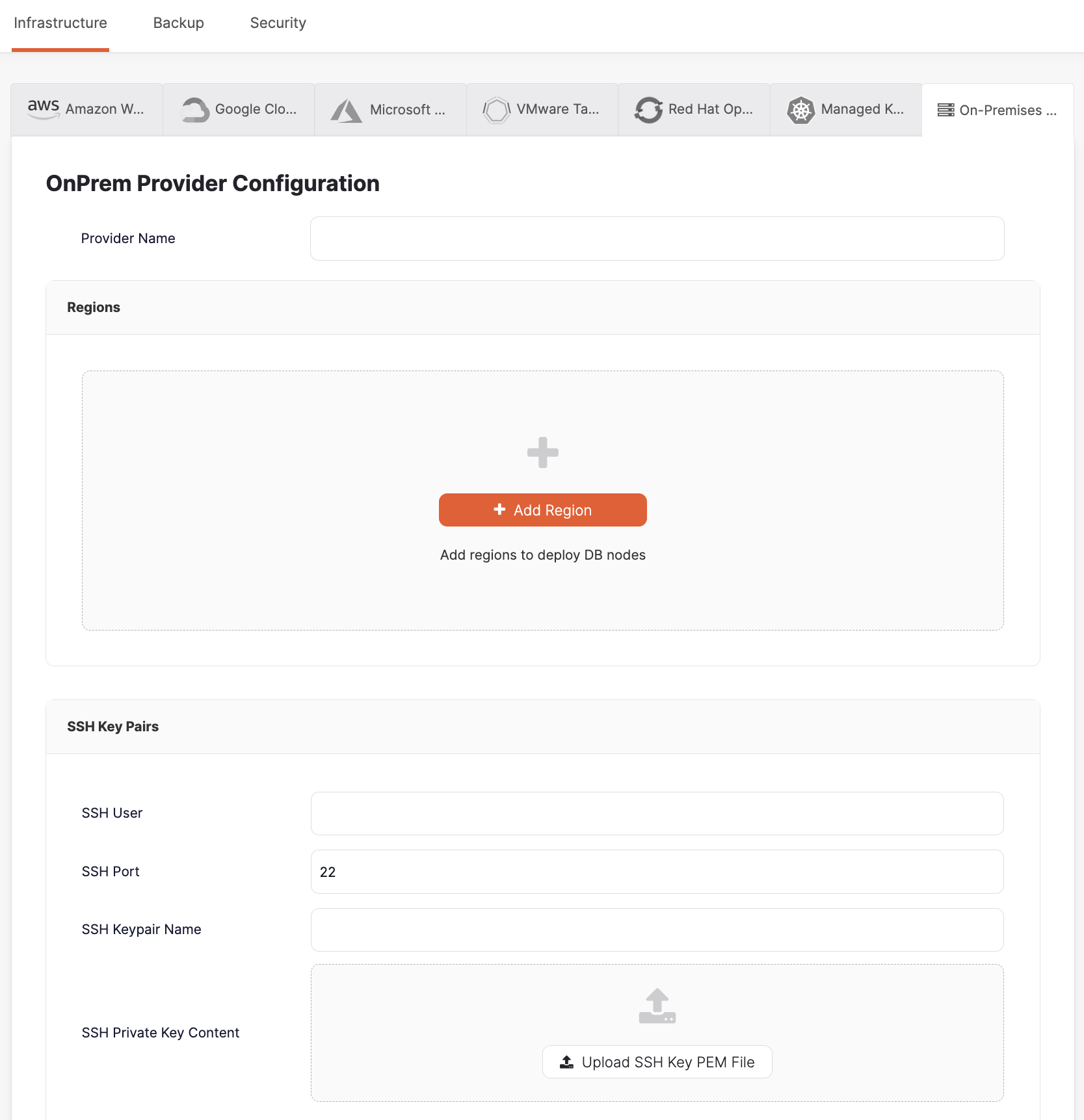This screenshot has width=1084, height=1120.
Task: Click the upload icon in SSH key dropzone
Action: (656, 1006)
